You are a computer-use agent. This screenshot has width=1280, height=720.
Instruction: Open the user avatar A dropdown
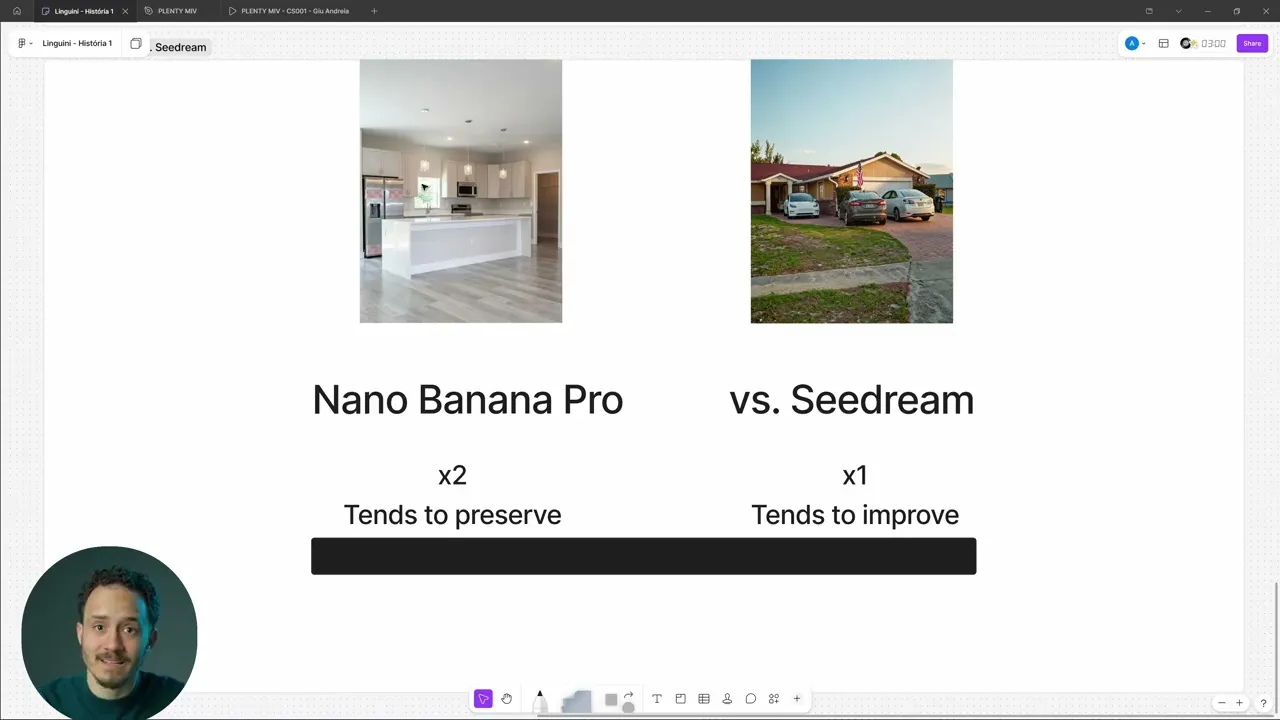click(x=1135, y=43)
